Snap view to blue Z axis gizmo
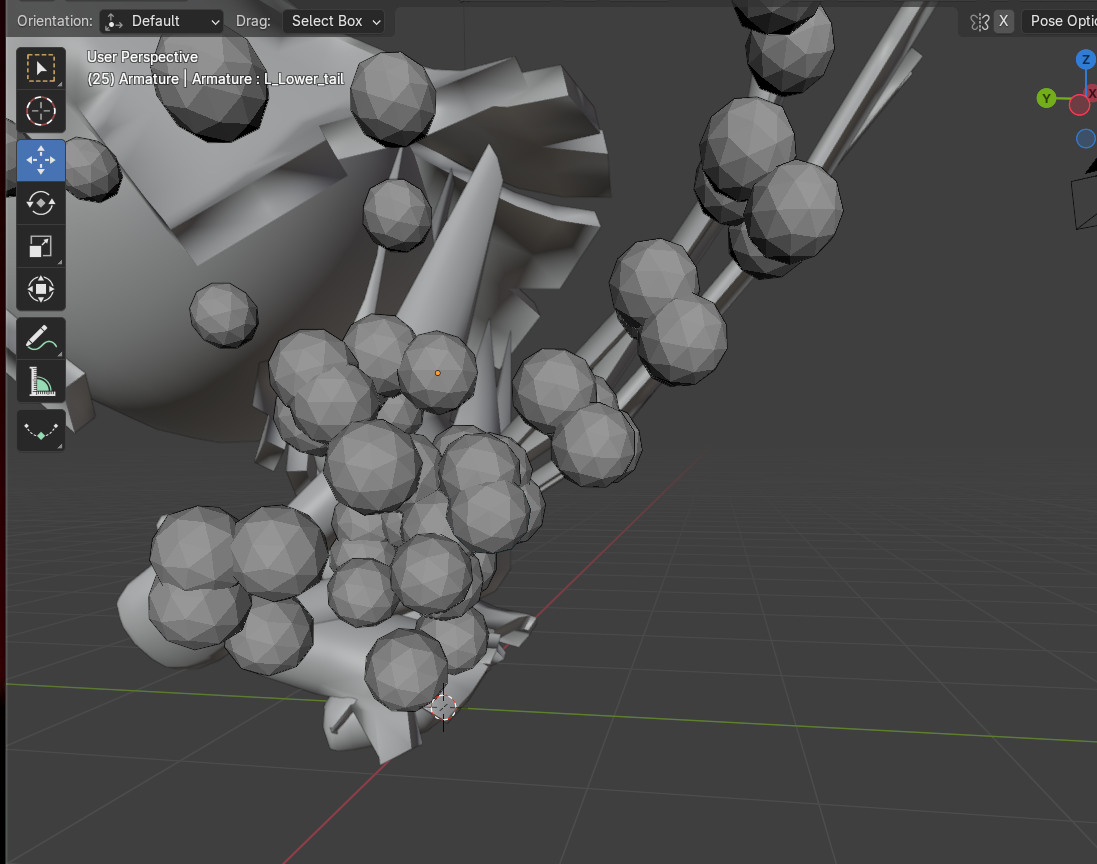The image size is (1097, 864). (1085, 59)
